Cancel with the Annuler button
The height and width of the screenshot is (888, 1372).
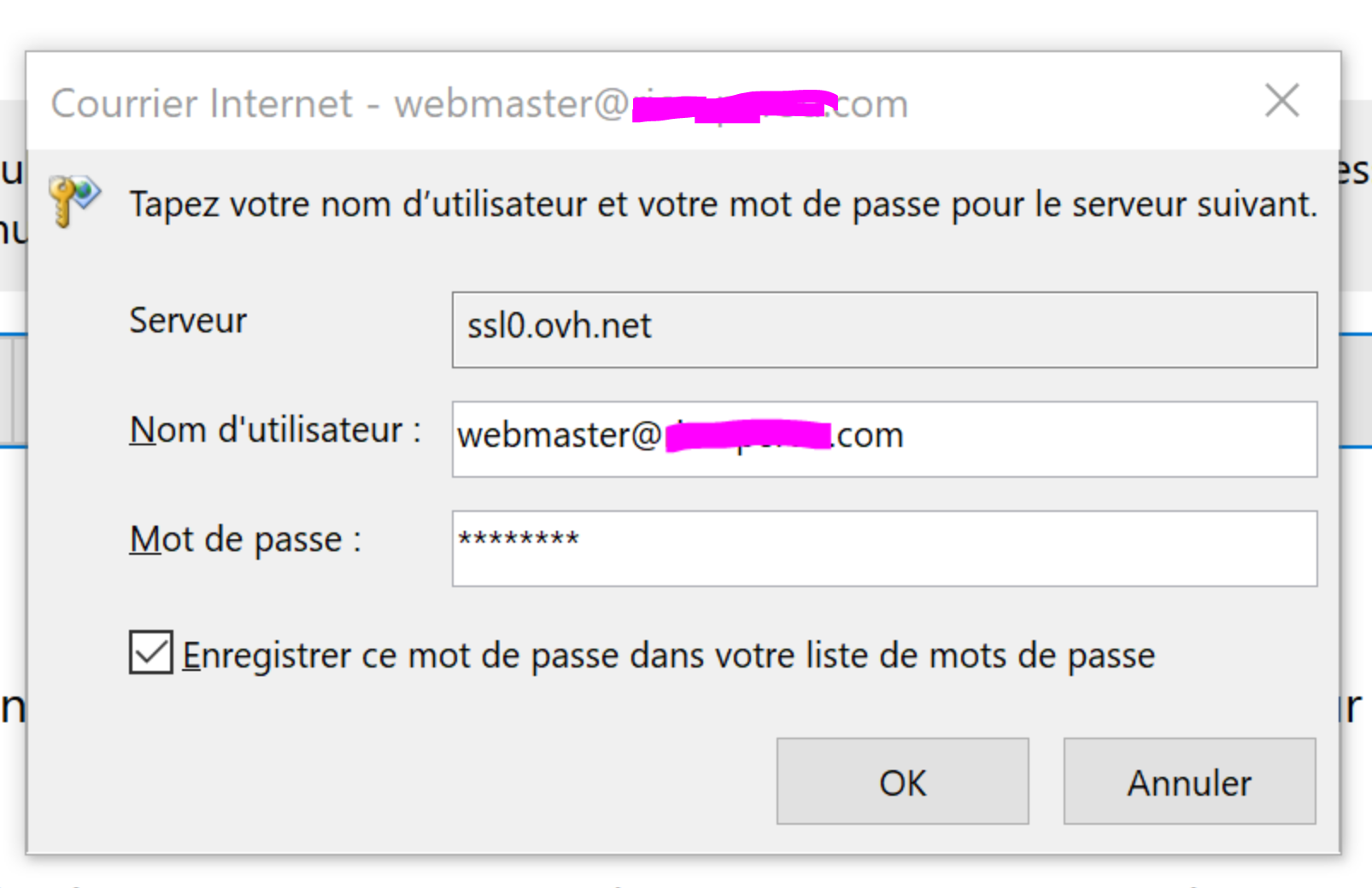pyautogui.click(x=1189, y=781)
